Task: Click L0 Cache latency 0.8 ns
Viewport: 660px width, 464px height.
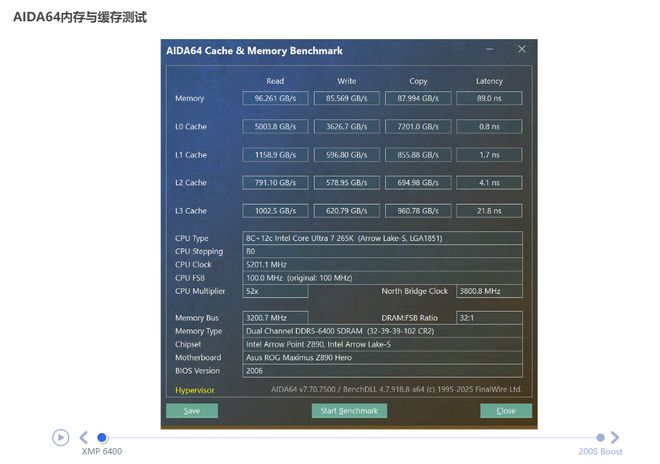Action: point(489,126)
